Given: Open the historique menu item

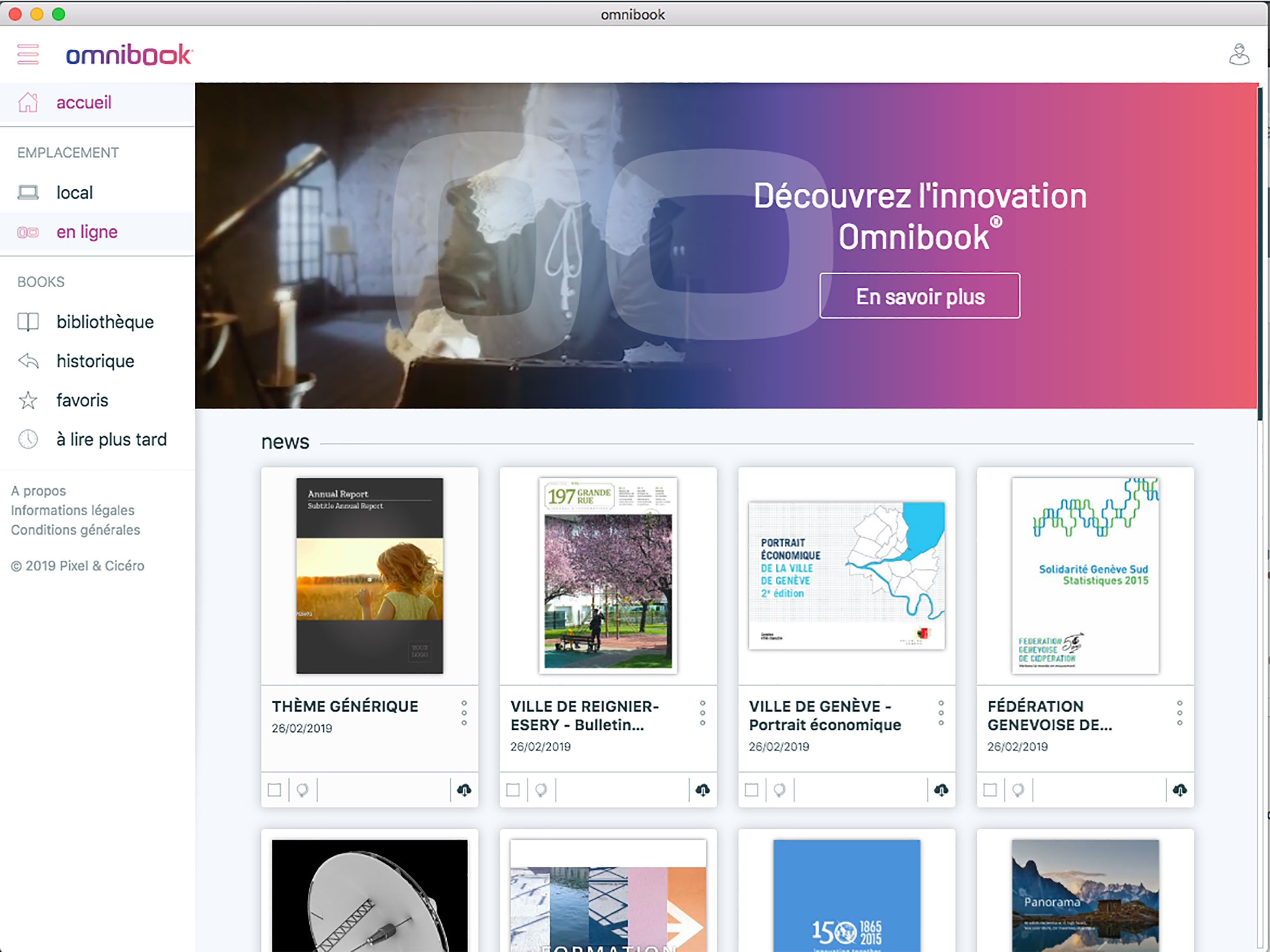Looking at the screenshot, I should click(x=98, y=361).
